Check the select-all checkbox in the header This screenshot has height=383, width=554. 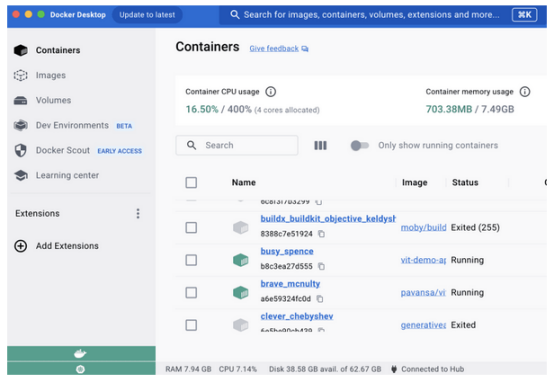tap(191, 183)
